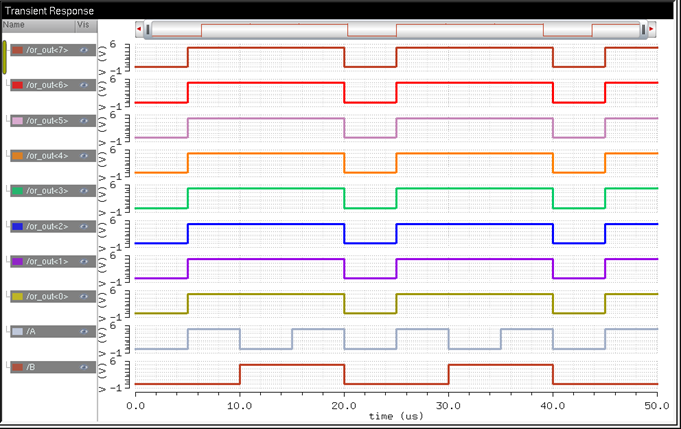Click the green color swatch of /or_out<3>

(17, 191)
